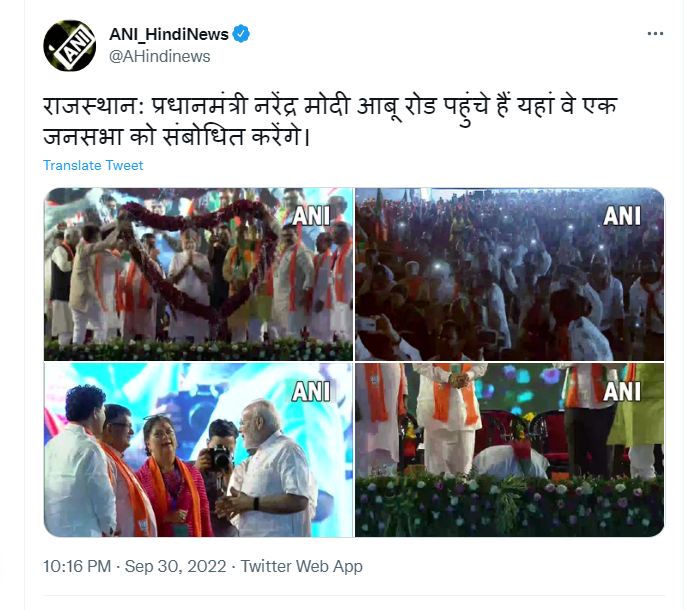Open the garland welcome photo
This screenshot has width=684, height=610.
pyautogui.click(x=198, y=274)
